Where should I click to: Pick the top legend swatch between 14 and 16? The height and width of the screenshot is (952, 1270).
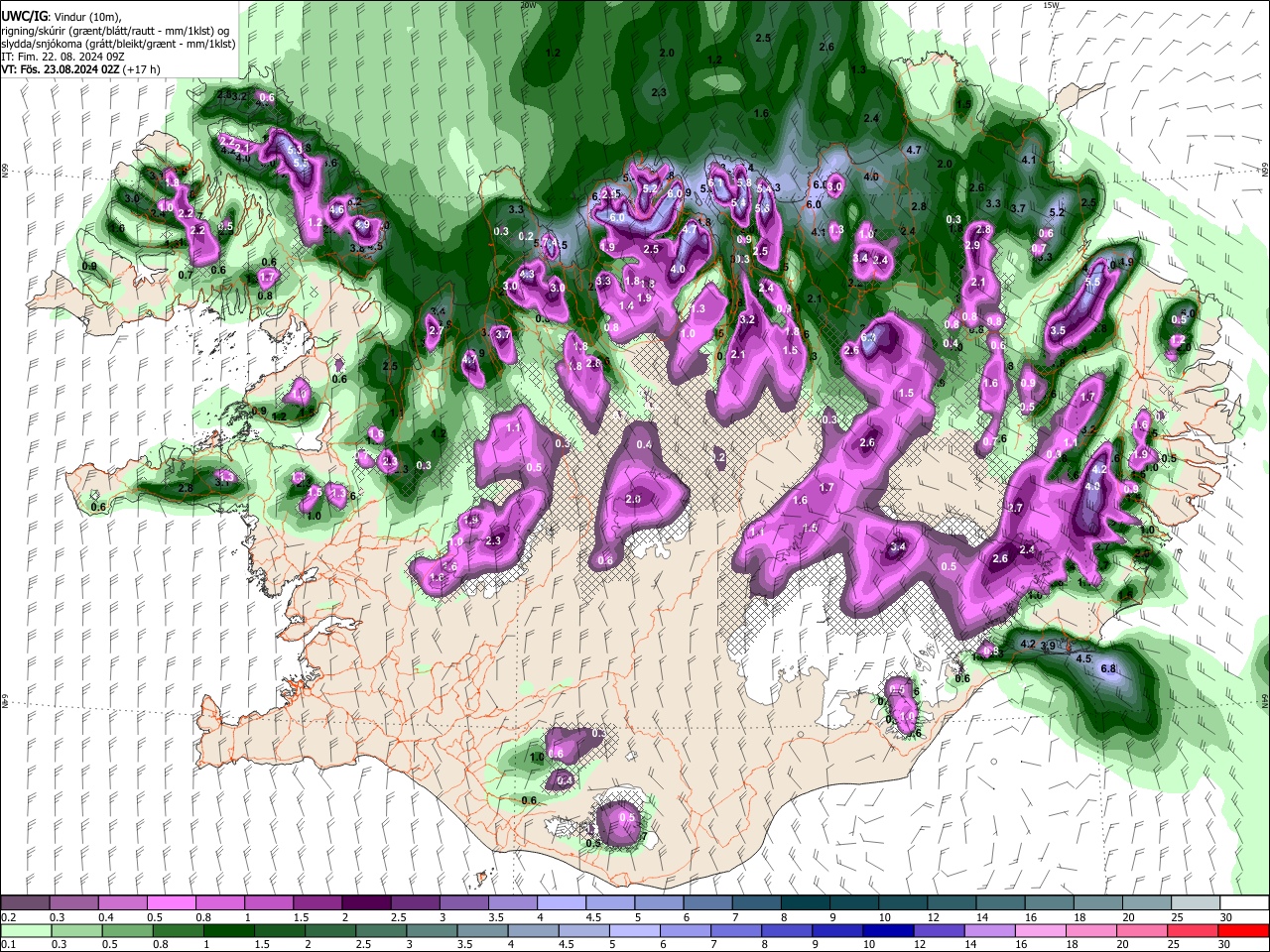pyautogui.click(x=1001, y=903)
